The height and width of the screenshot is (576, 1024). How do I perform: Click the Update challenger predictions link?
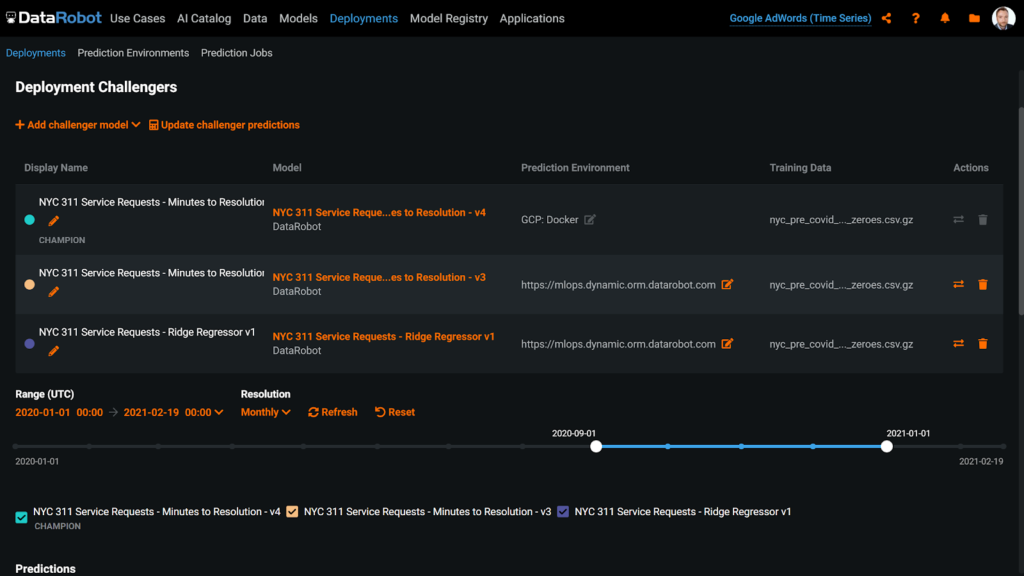(224, 125)
